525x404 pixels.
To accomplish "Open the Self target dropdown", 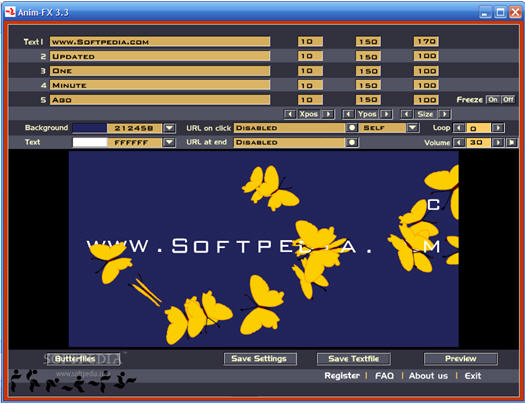I will (413, 128).
